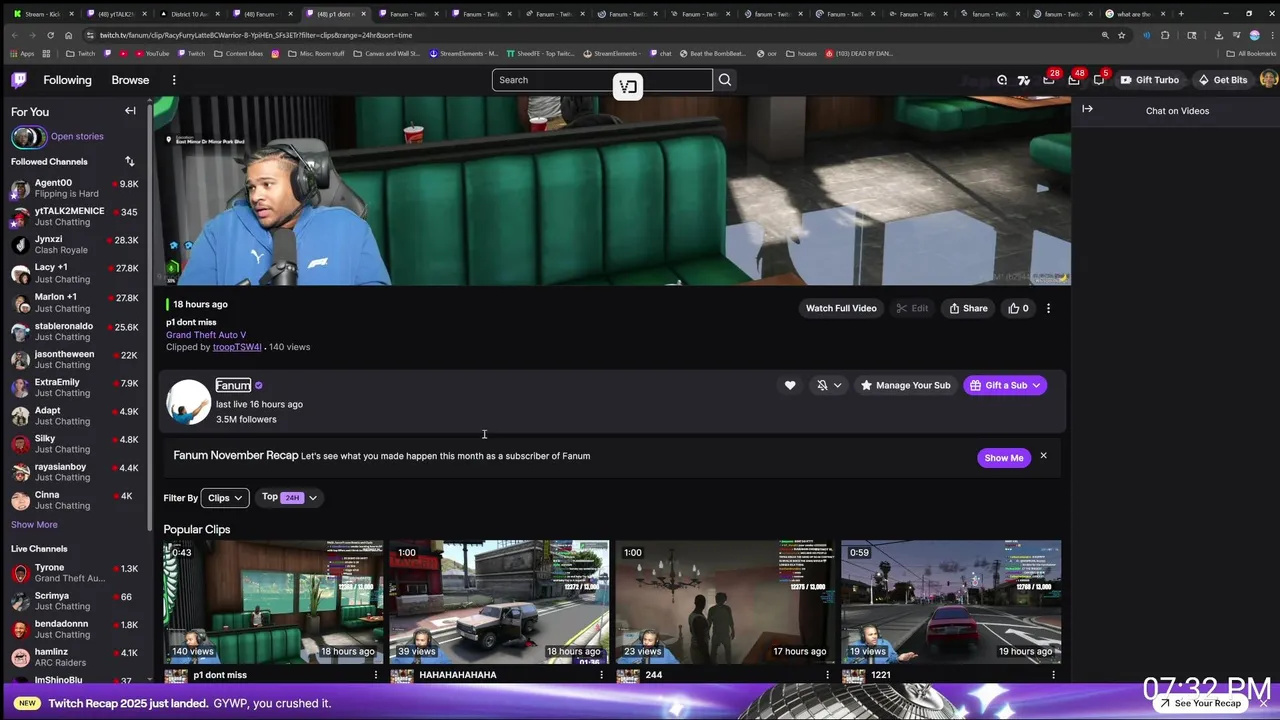Open the browser extensions puzzle icon
Viewport: 1280px width, 720px height.
[1165, 35]
